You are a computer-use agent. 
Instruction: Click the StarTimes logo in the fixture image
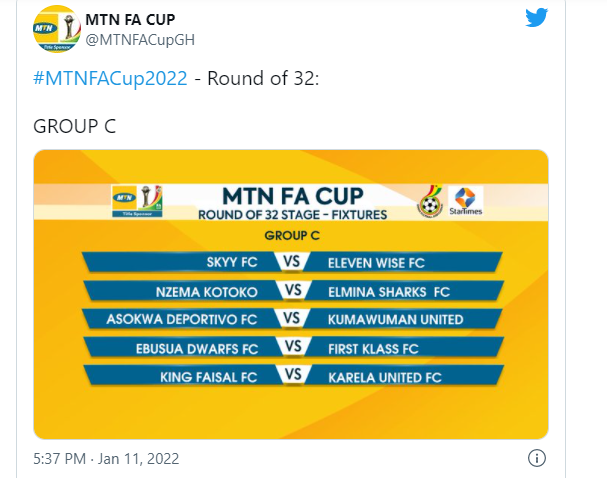(466, 202)
